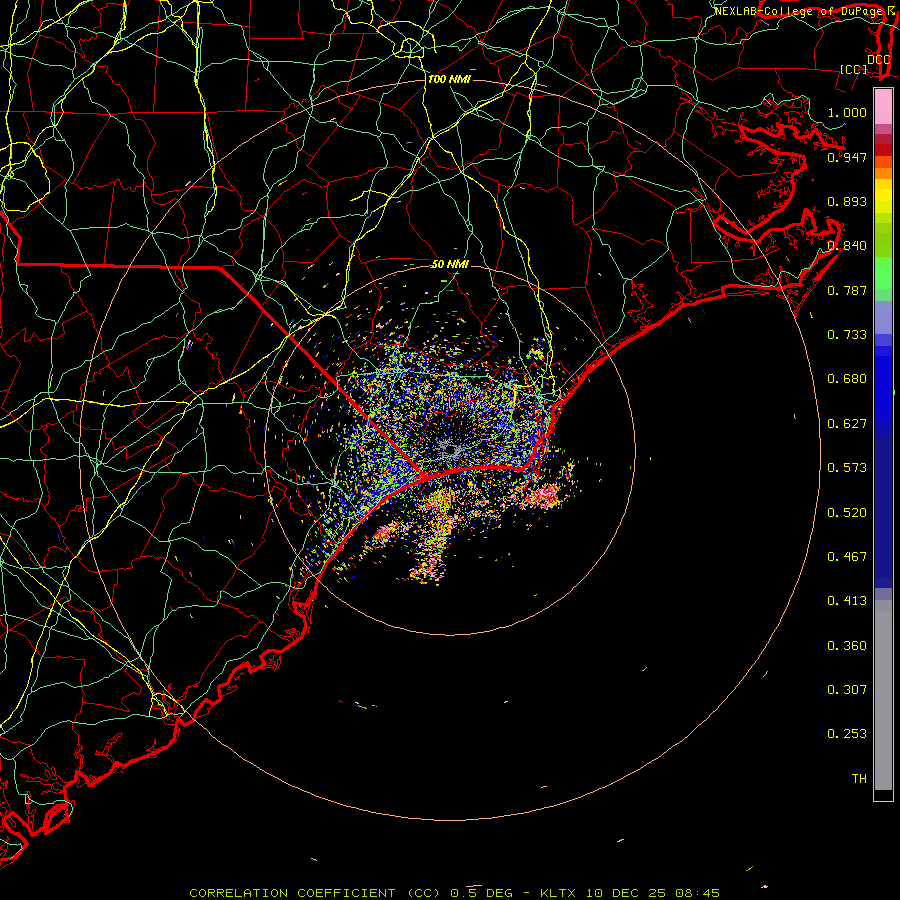Click the 1.000 scale value

point(847,112)
